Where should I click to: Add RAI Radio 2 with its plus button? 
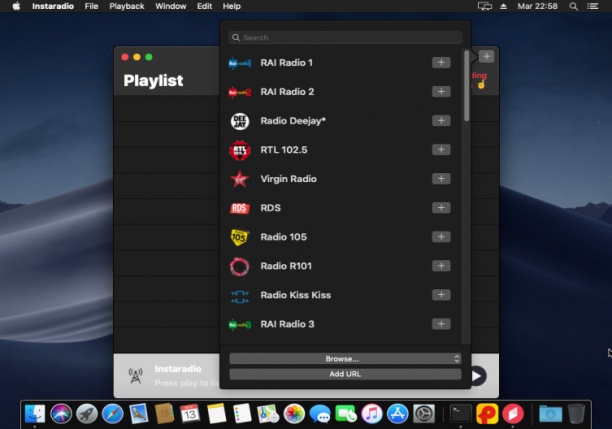441,91
